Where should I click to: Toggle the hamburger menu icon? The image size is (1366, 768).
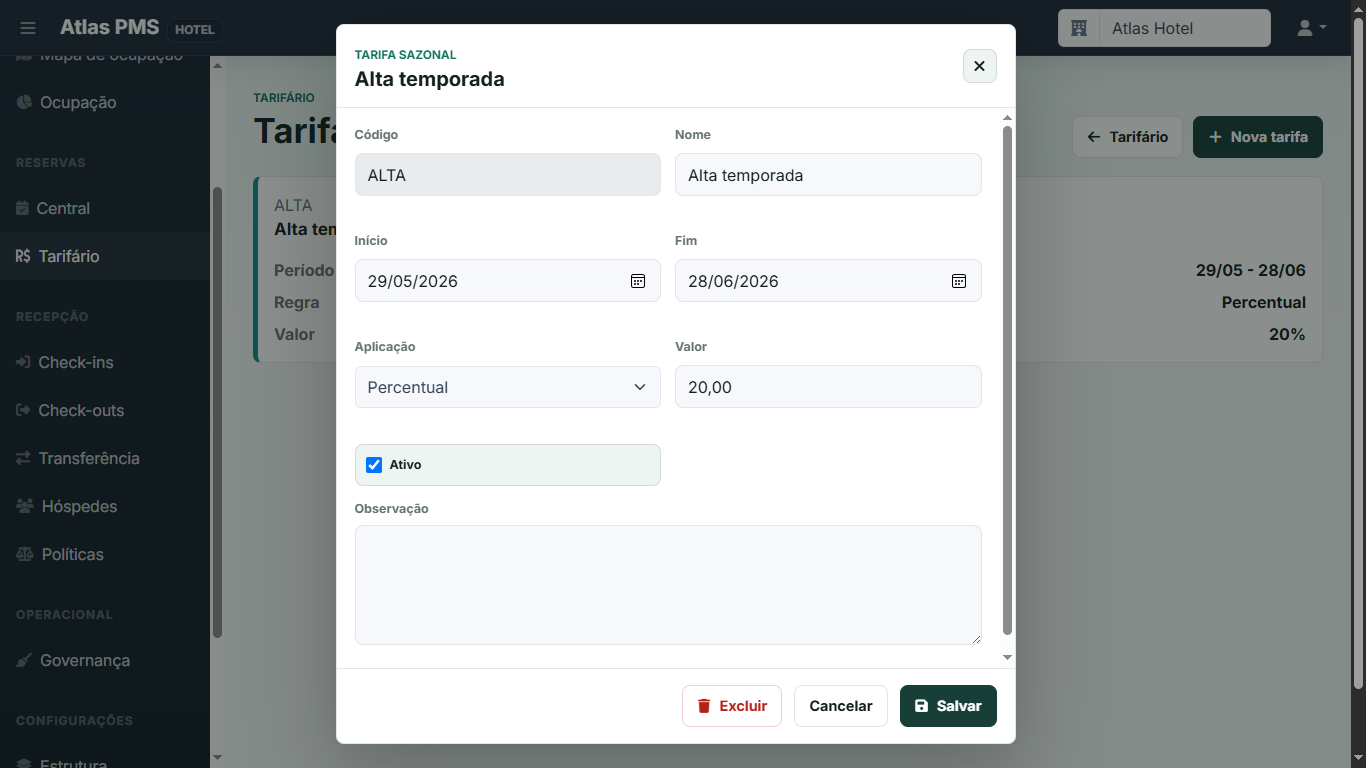(x=28, y=28)
